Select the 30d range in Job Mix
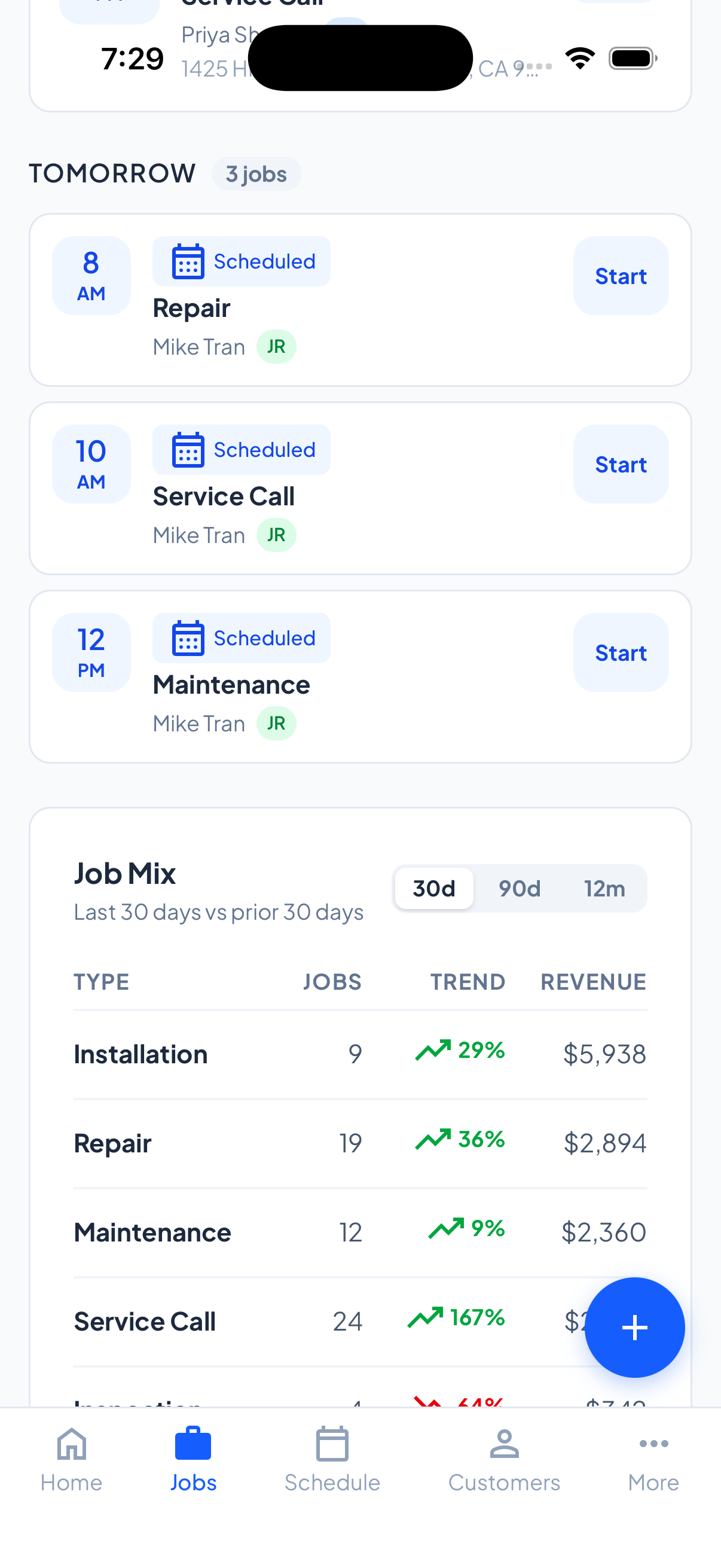The image size is (721, 1568). [x=434, y=889]
